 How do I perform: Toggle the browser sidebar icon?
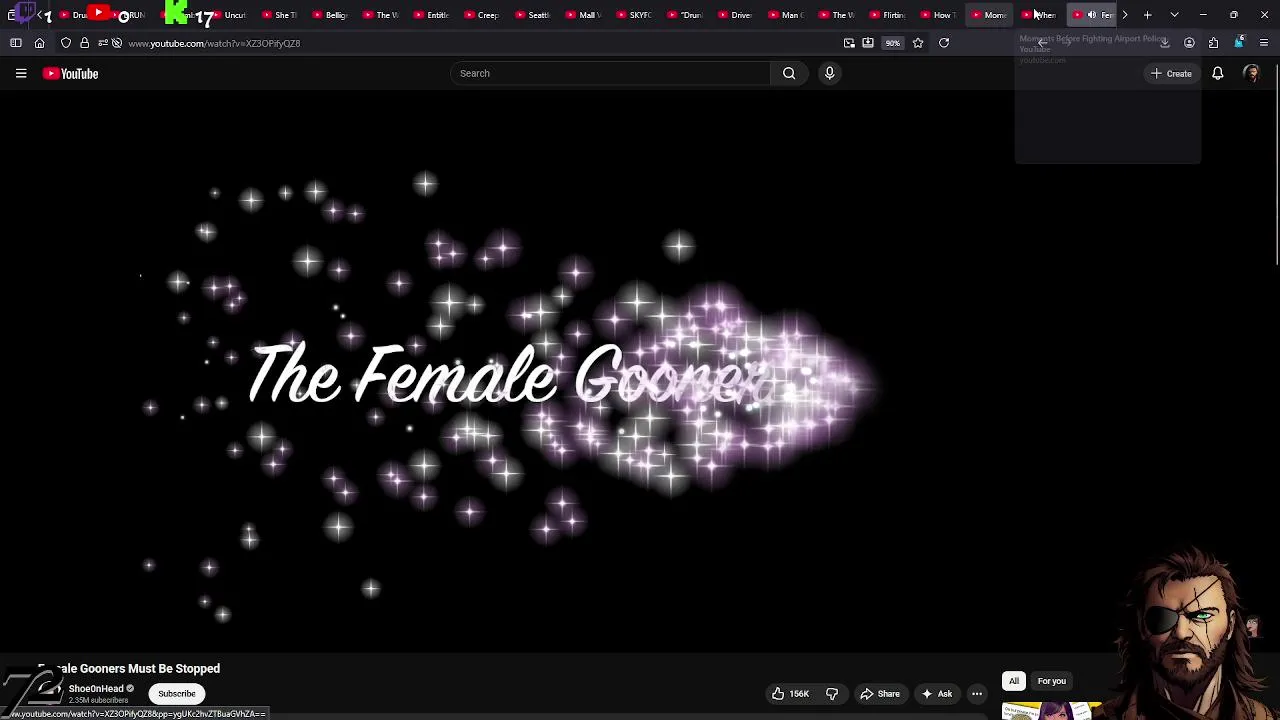tap(16, 43)
